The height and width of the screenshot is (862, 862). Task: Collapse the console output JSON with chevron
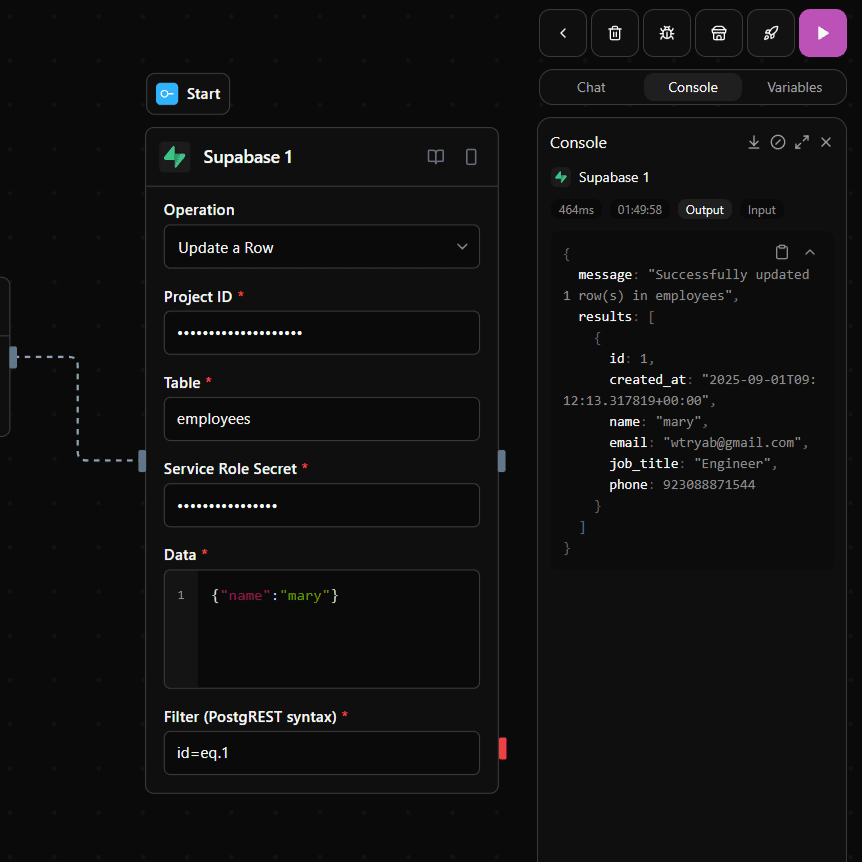pos(810,252)
